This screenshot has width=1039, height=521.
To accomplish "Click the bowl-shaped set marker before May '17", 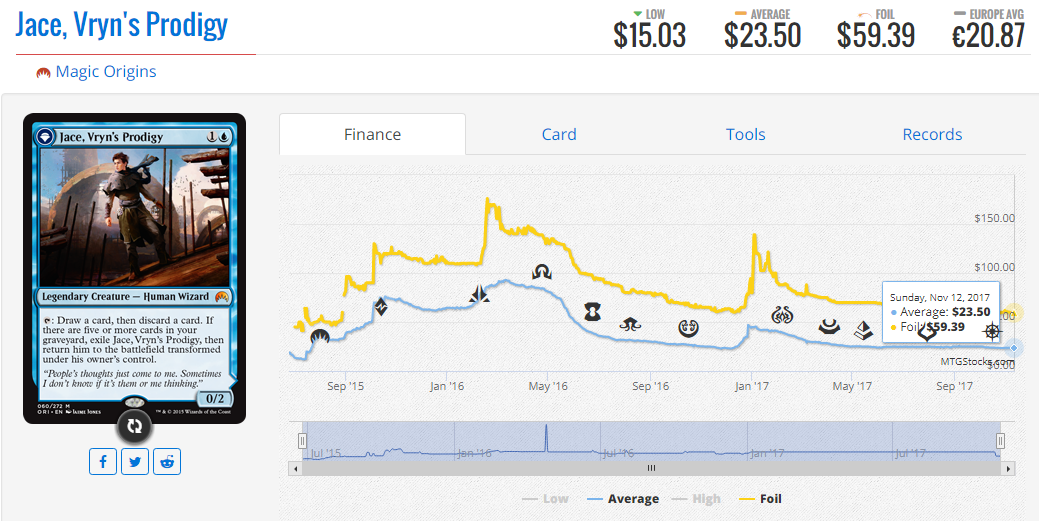I will [x=828, y=326].
